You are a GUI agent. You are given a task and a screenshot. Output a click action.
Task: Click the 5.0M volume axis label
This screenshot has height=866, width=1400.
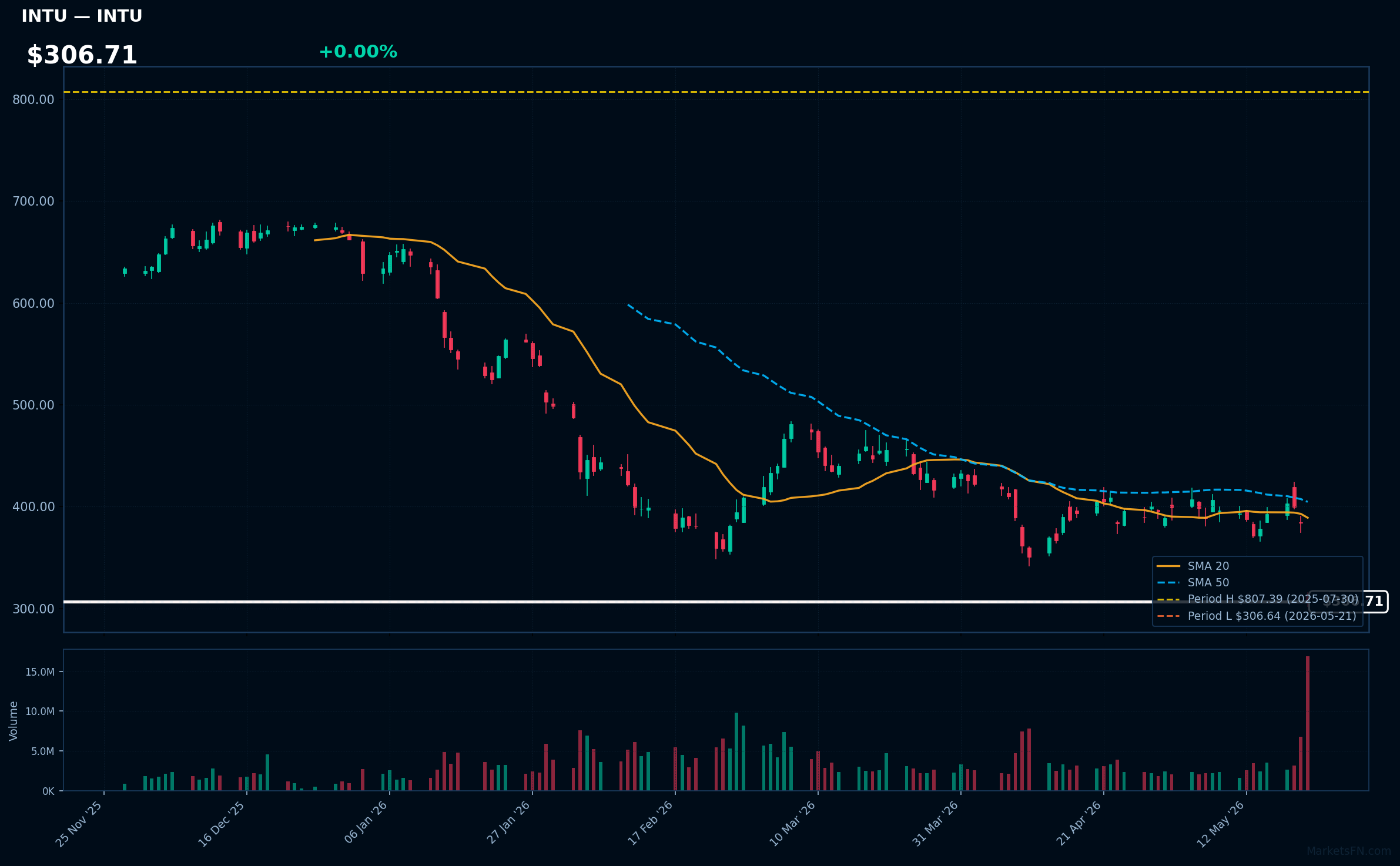(43, 751)
